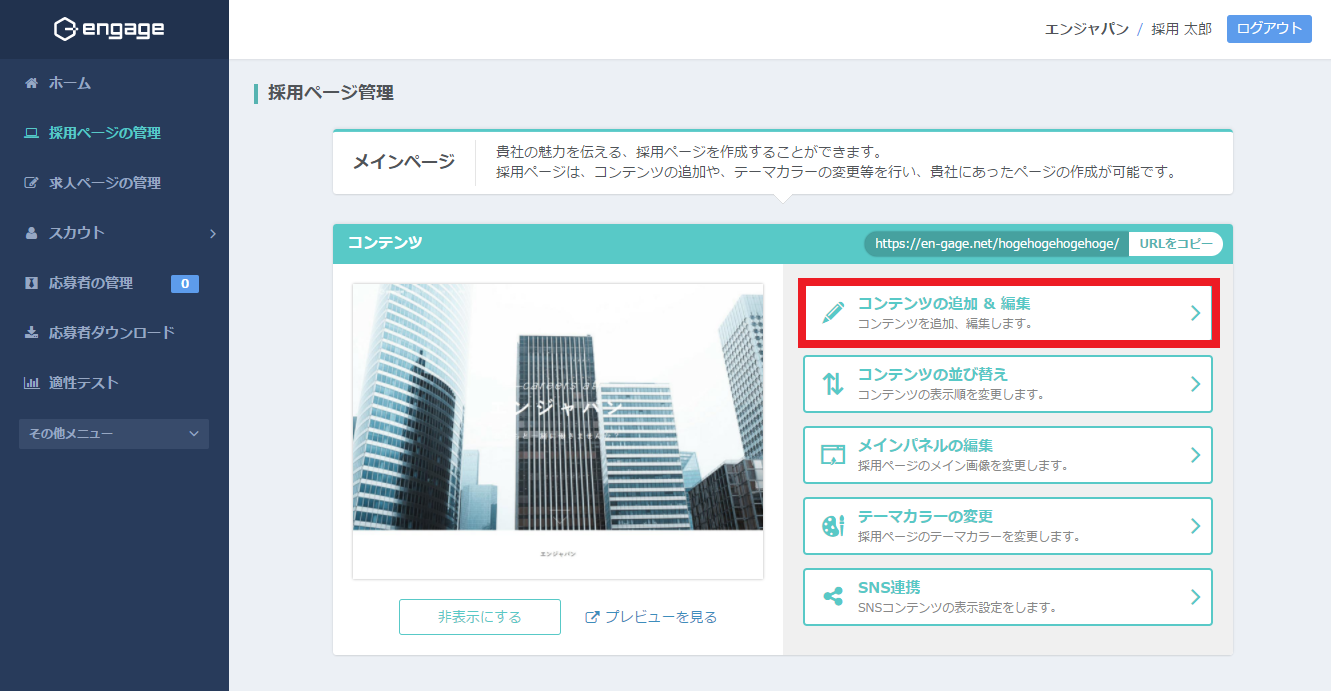Viewport: 1331px width, 691px height.
Task: Click the download icon beside 応募者ダウンロード
Action: tap(31, 333)
